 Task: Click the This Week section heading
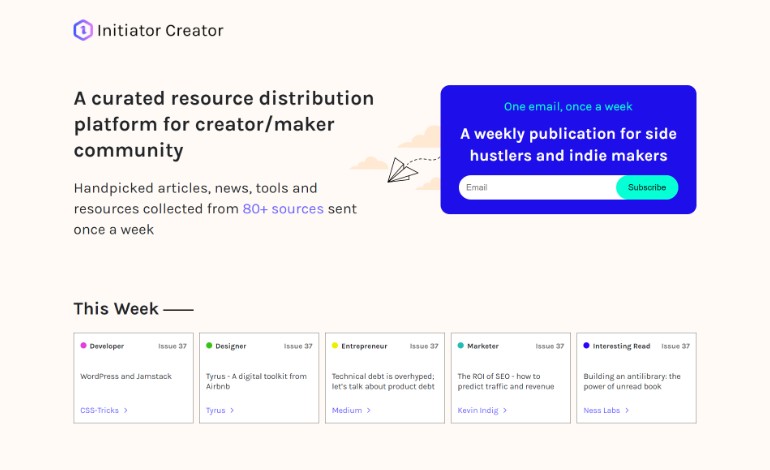pos(116,309)
